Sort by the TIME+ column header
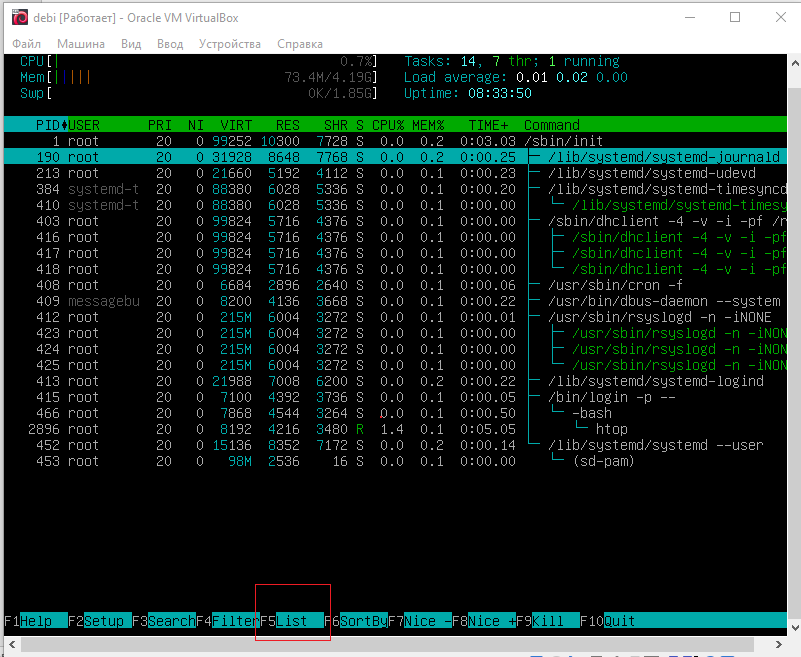The height and width of the screenshot is (657, 801). coord(489,125)
